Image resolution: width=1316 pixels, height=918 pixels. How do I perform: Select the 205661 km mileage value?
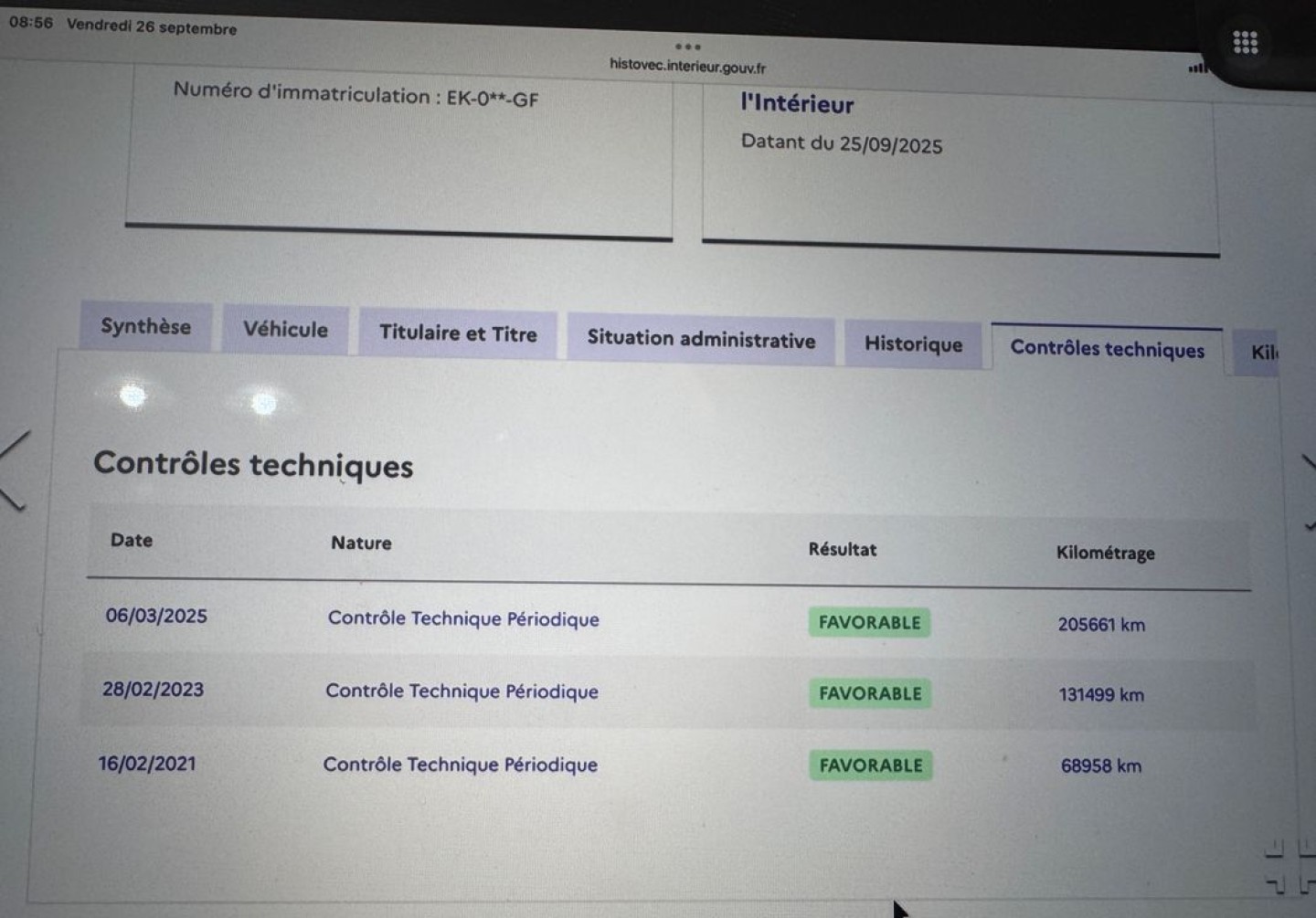tap(1101, 625)
